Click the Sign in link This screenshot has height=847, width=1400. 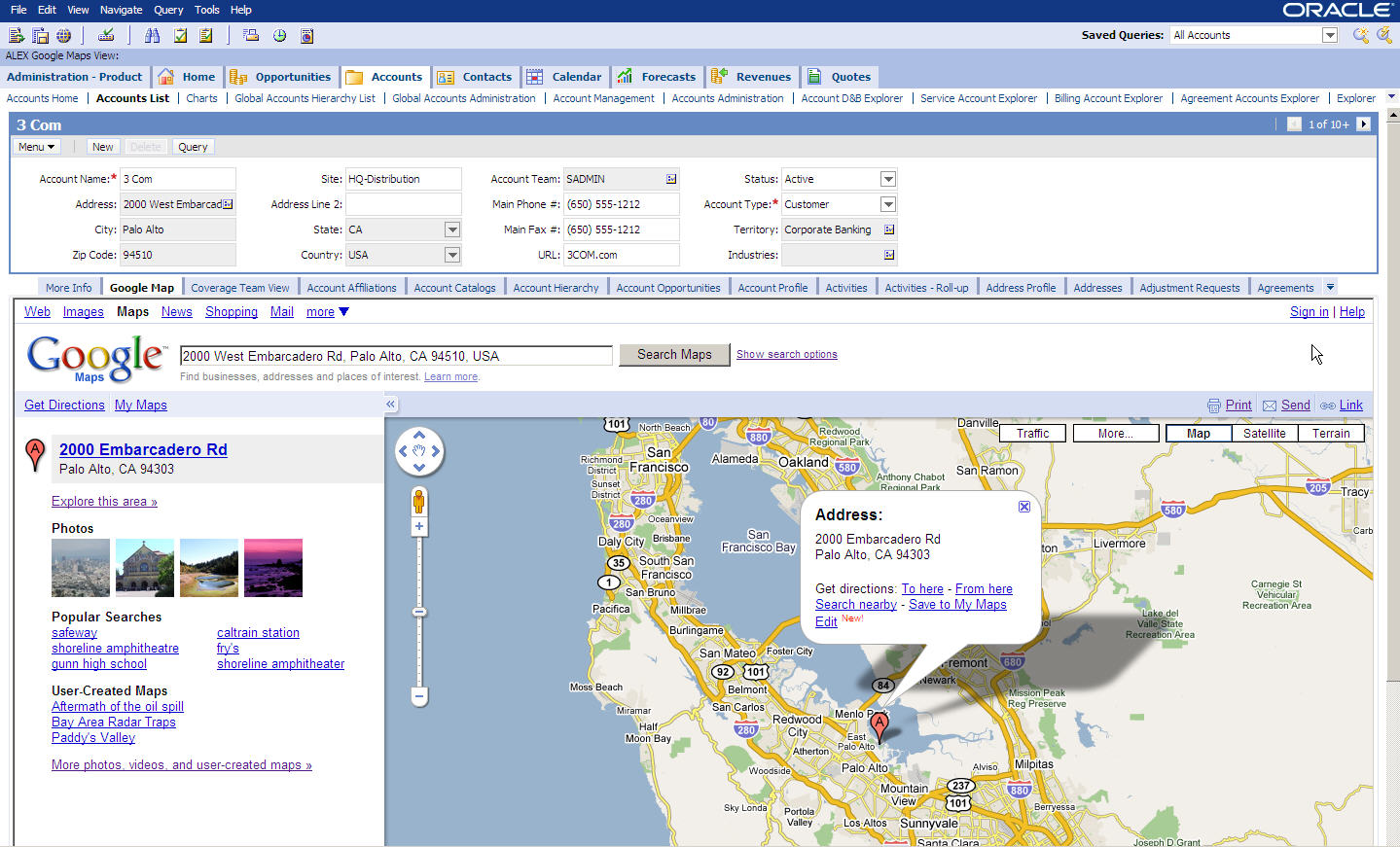[1310, 312]
